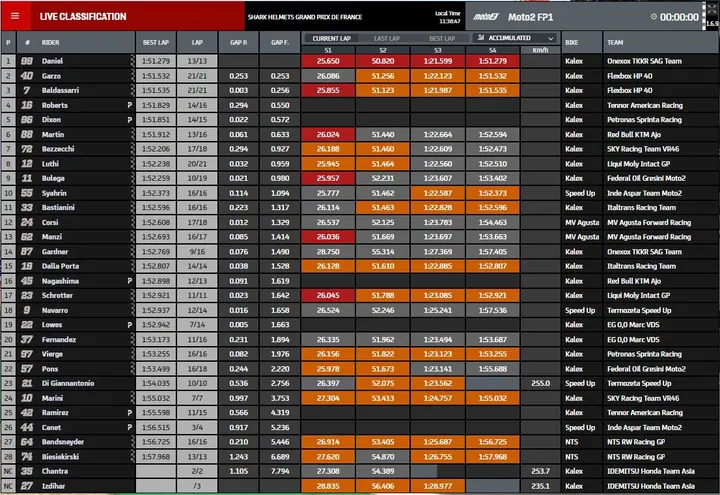
Task: Click the Local Time display
Action: 449,17
